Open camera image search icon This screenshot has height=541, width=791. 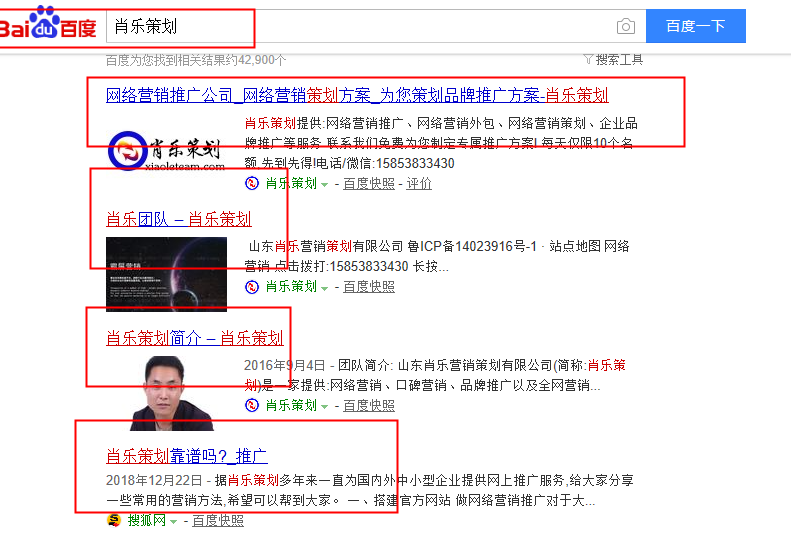click(x=625, y=27)
